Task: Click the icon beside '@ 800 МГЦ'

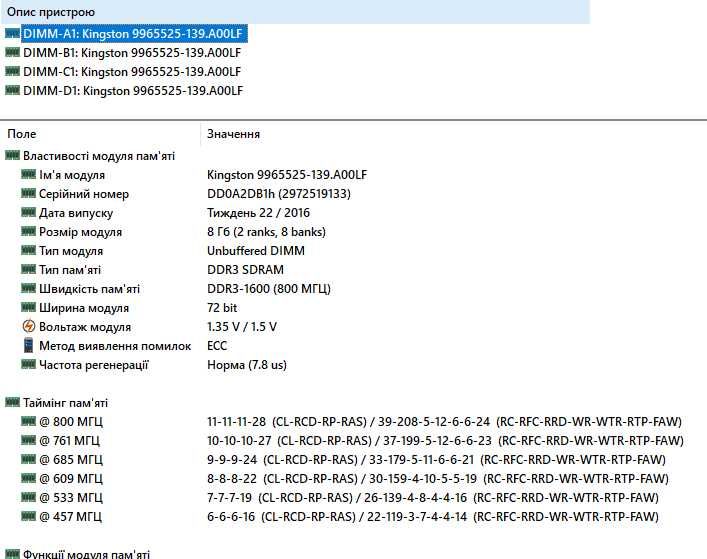Action: point(28,422)
